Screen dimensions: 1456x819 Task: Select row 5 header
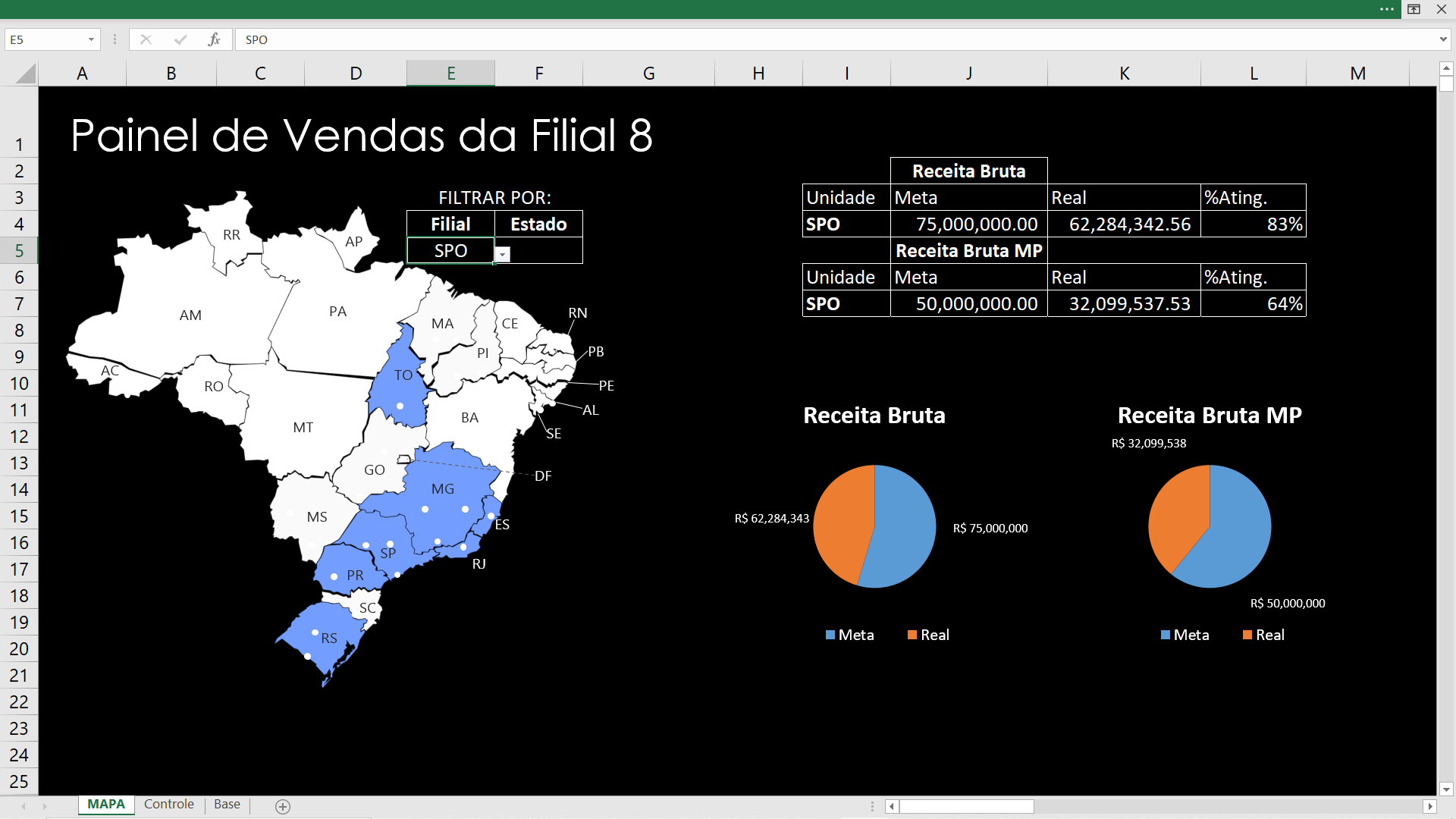click(19, 251)
